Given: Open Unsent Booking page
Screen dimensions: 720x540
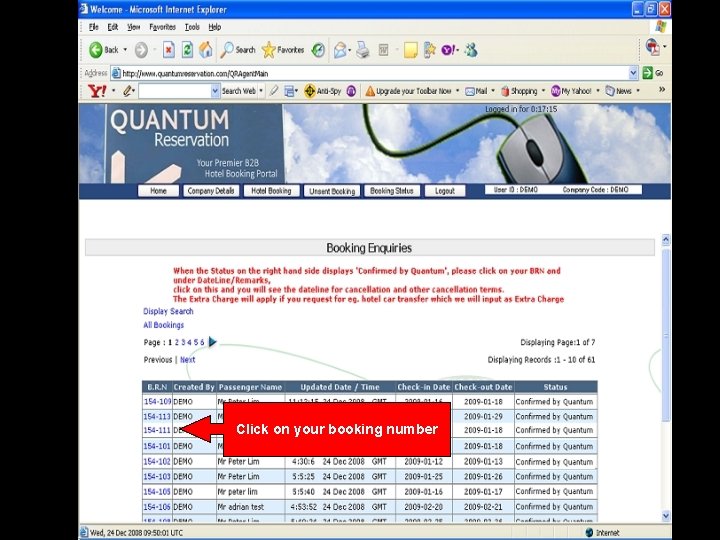Looking at the screenshot, I should [x=332, y=191].
